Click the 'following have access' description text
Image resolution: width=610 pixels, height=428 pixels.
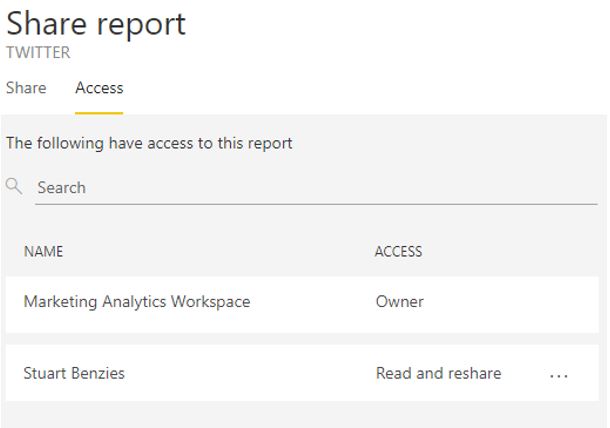(149, 143)
